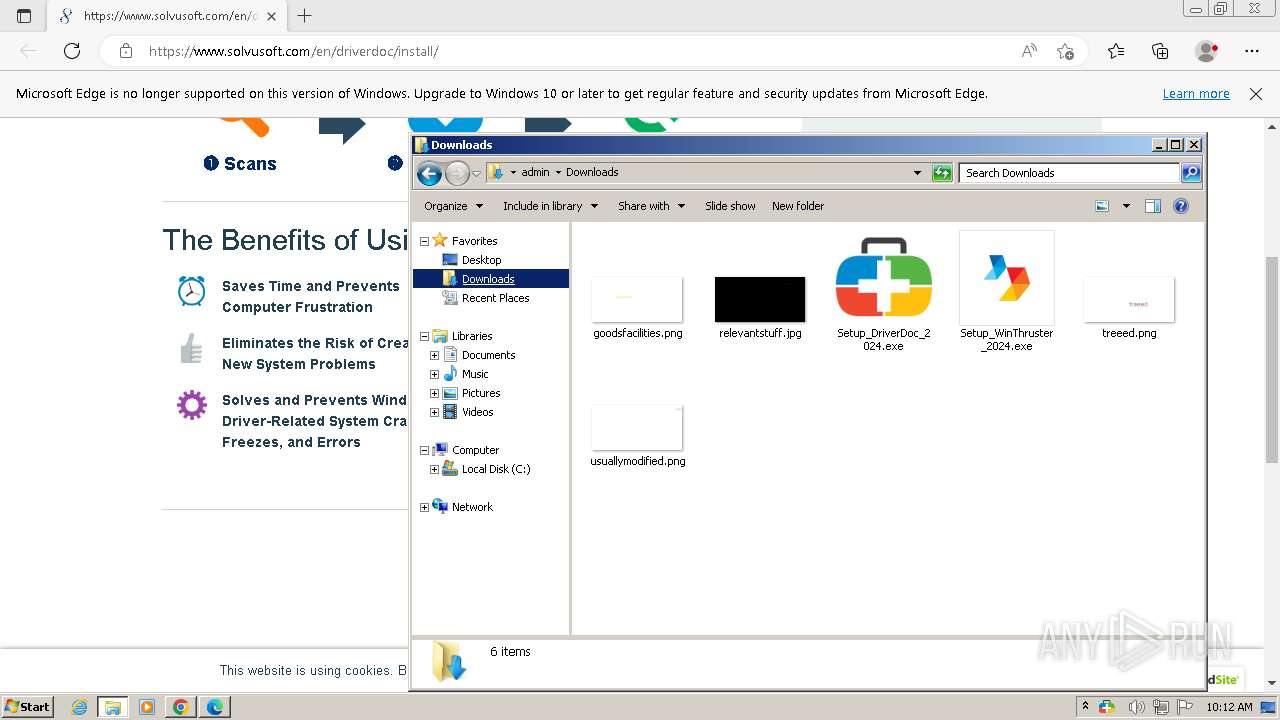Viewport: 1280px width, 720px height.
Task: Open Chrome from taskbar
Action: coord(181,707)
